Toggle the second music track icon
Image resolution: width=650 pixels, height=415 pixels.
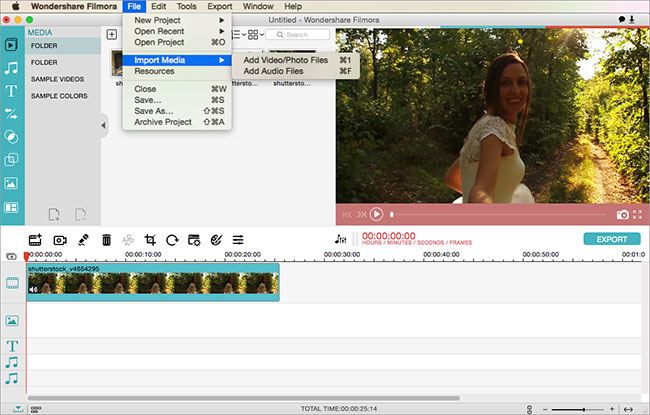tap(12, 379)
